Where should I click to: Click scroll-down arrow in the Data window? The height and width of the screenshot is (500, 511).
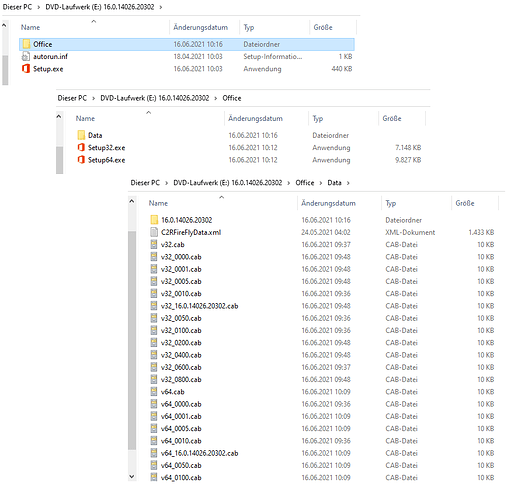[x=132, y=477]
